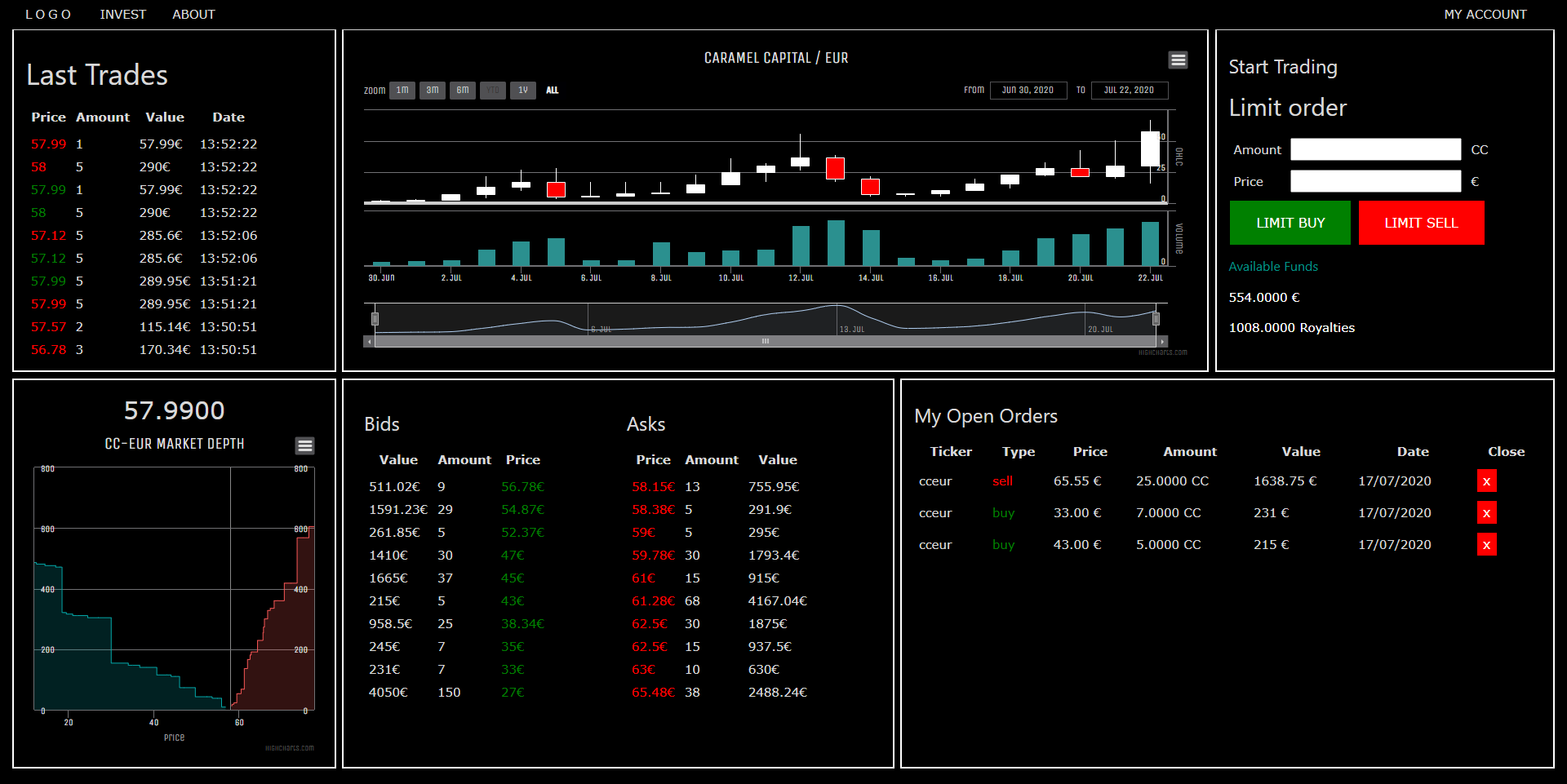Cancel the 43.00 € buy order
This screenshot has height=784, width=1567.
1486,545
